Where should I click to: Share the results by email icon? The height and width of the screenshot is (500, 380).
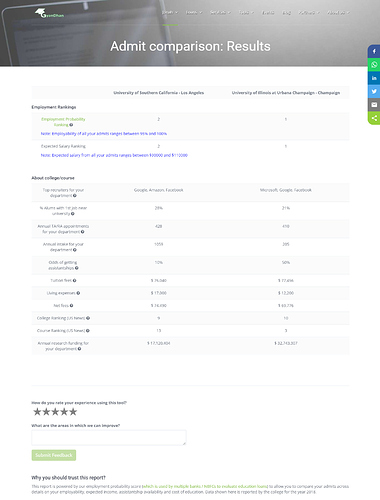coord(374,105)
